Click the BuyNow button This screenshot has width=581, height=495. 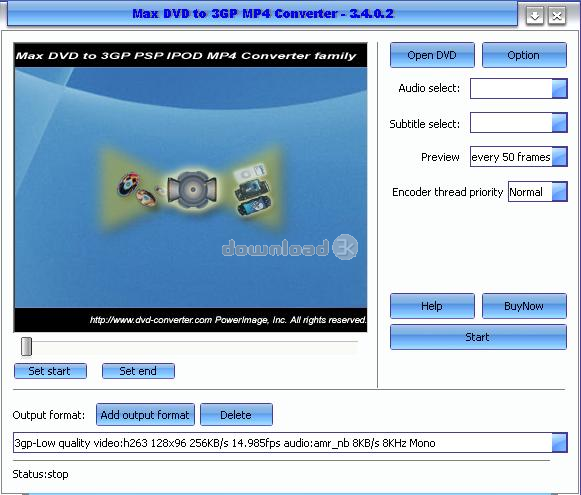[524, 306]
